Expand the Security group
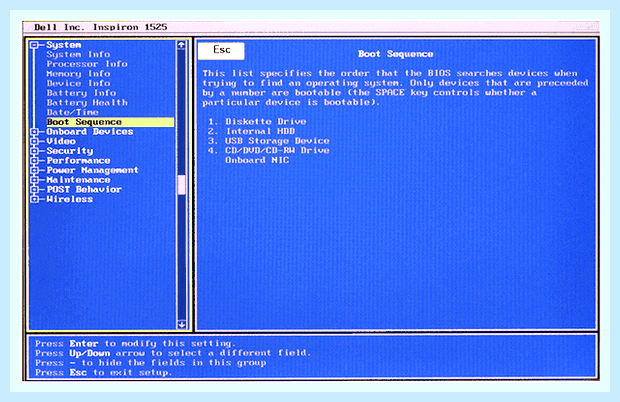This screenshot has width=620, height=402. (x=34, y=151)
